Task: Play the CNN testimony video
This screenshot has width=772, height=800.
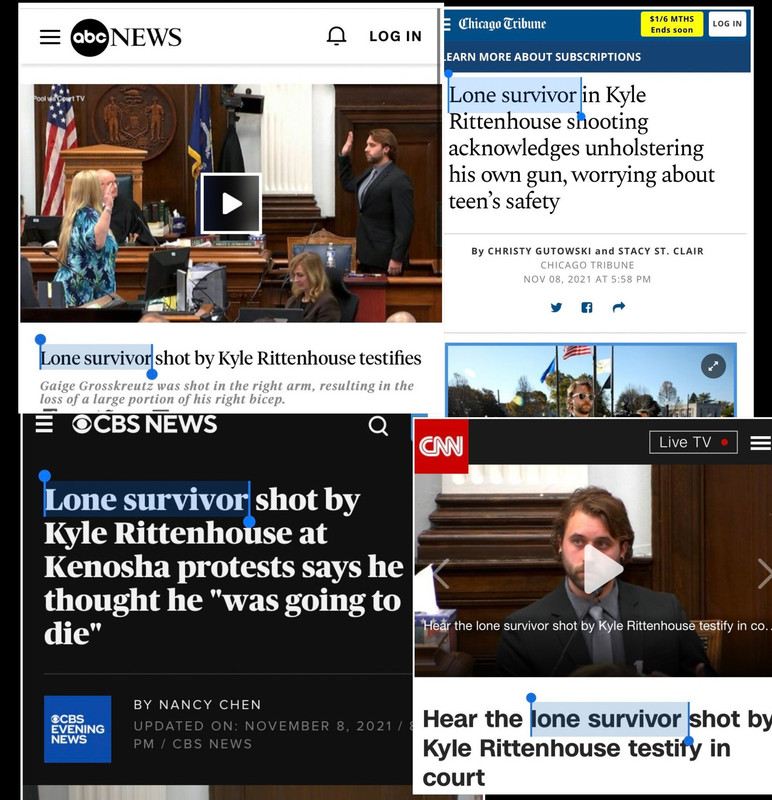Action: (x=602, y=569)
